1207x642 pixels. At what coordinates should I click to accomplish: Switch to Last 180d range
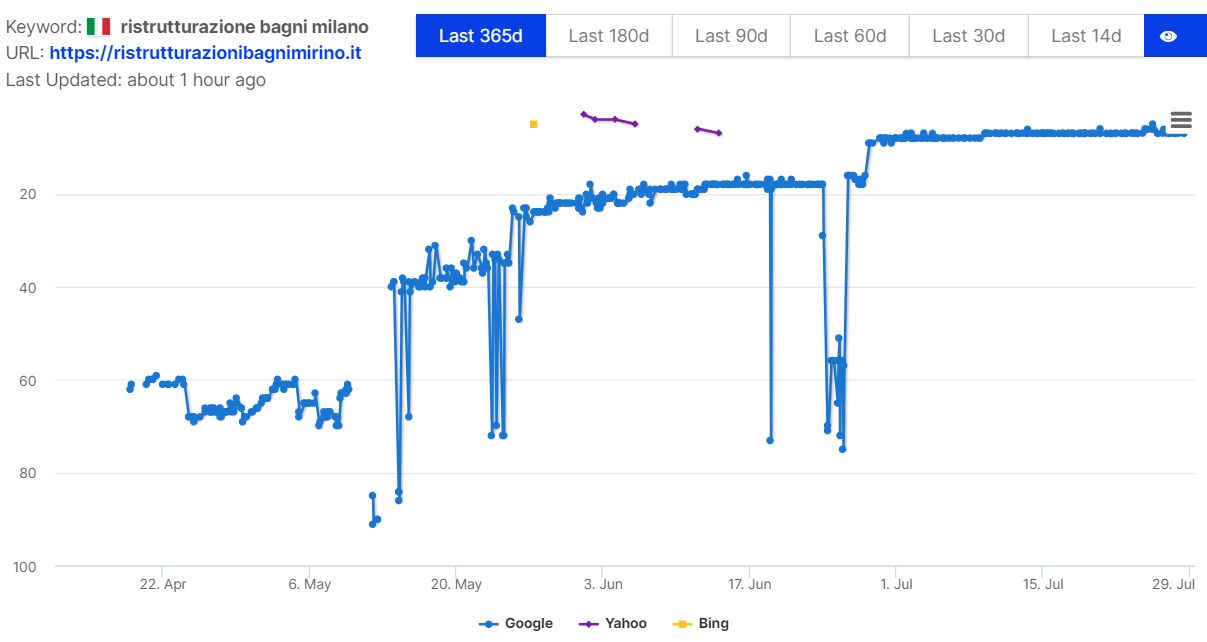[609, 36]
